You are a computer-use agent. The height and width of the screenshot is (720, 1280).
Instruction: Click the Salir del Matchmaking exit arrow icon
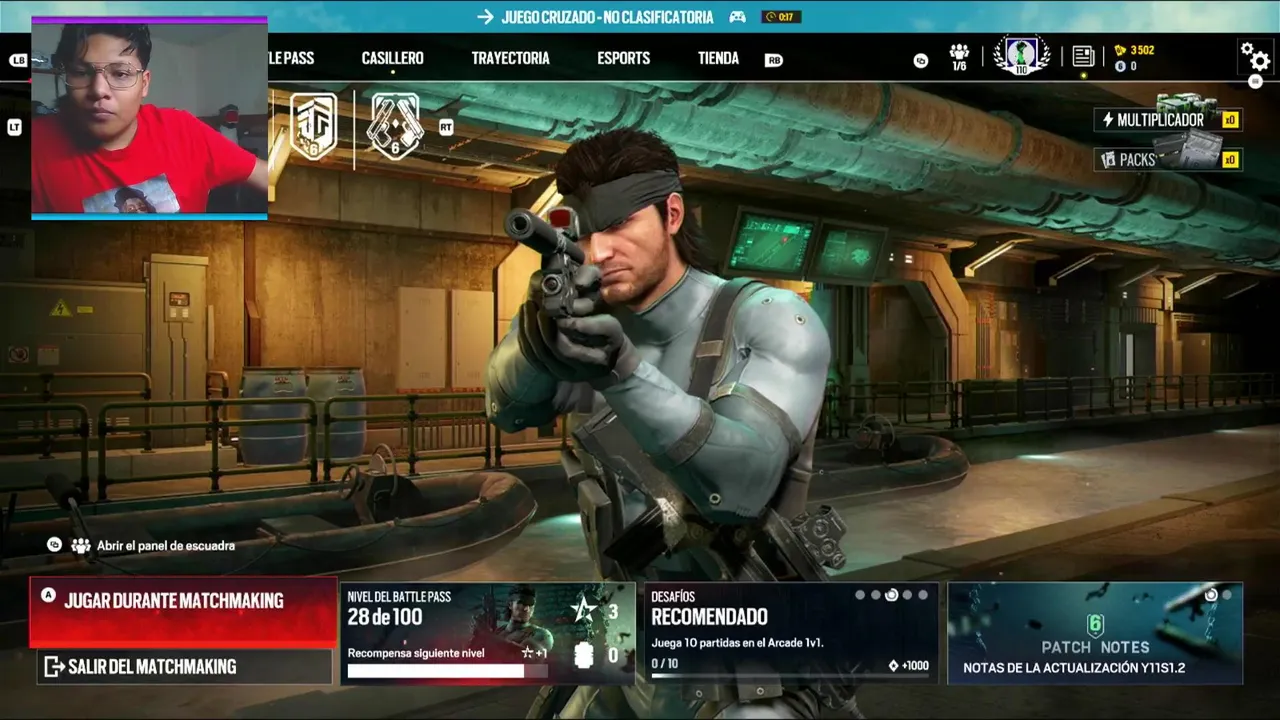(54, 666)
